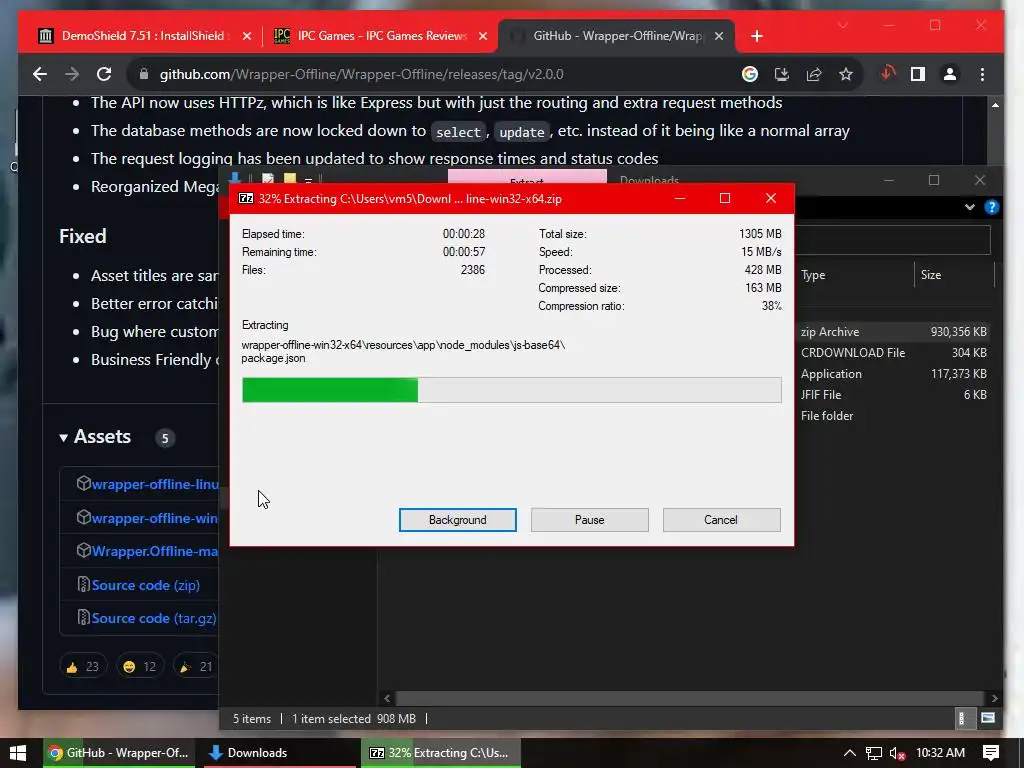Switch Explorer to large icons view
Image resolution: width=1024 pixels, height=768 pixels.
(x=988, y=718)
